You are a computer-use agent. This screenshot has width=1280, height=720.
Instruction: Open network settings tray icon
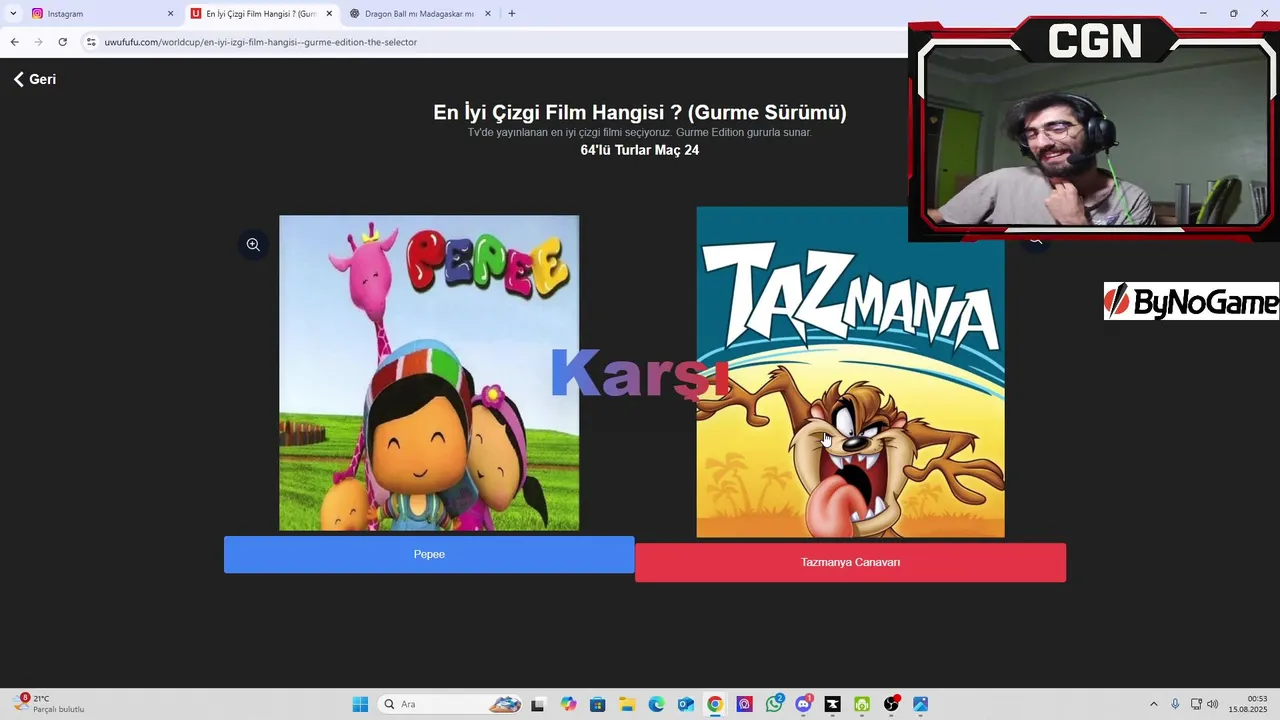click(1196, 704)
